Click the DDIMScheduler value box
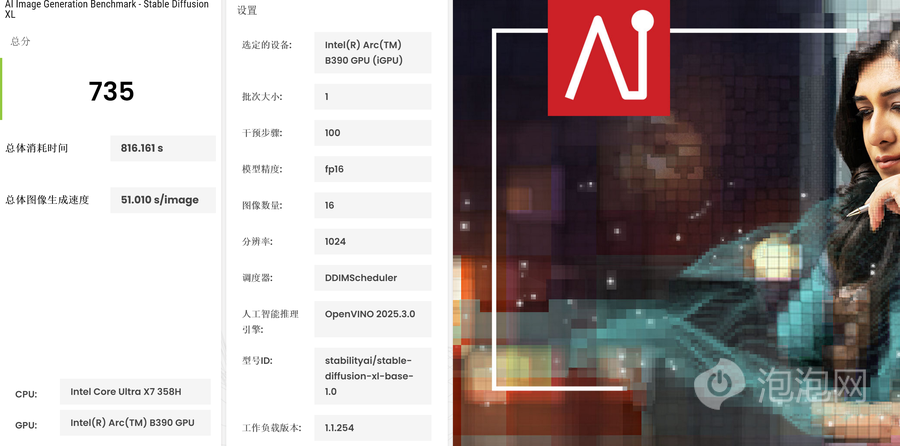The image size is (900, 446). point(372,278)
